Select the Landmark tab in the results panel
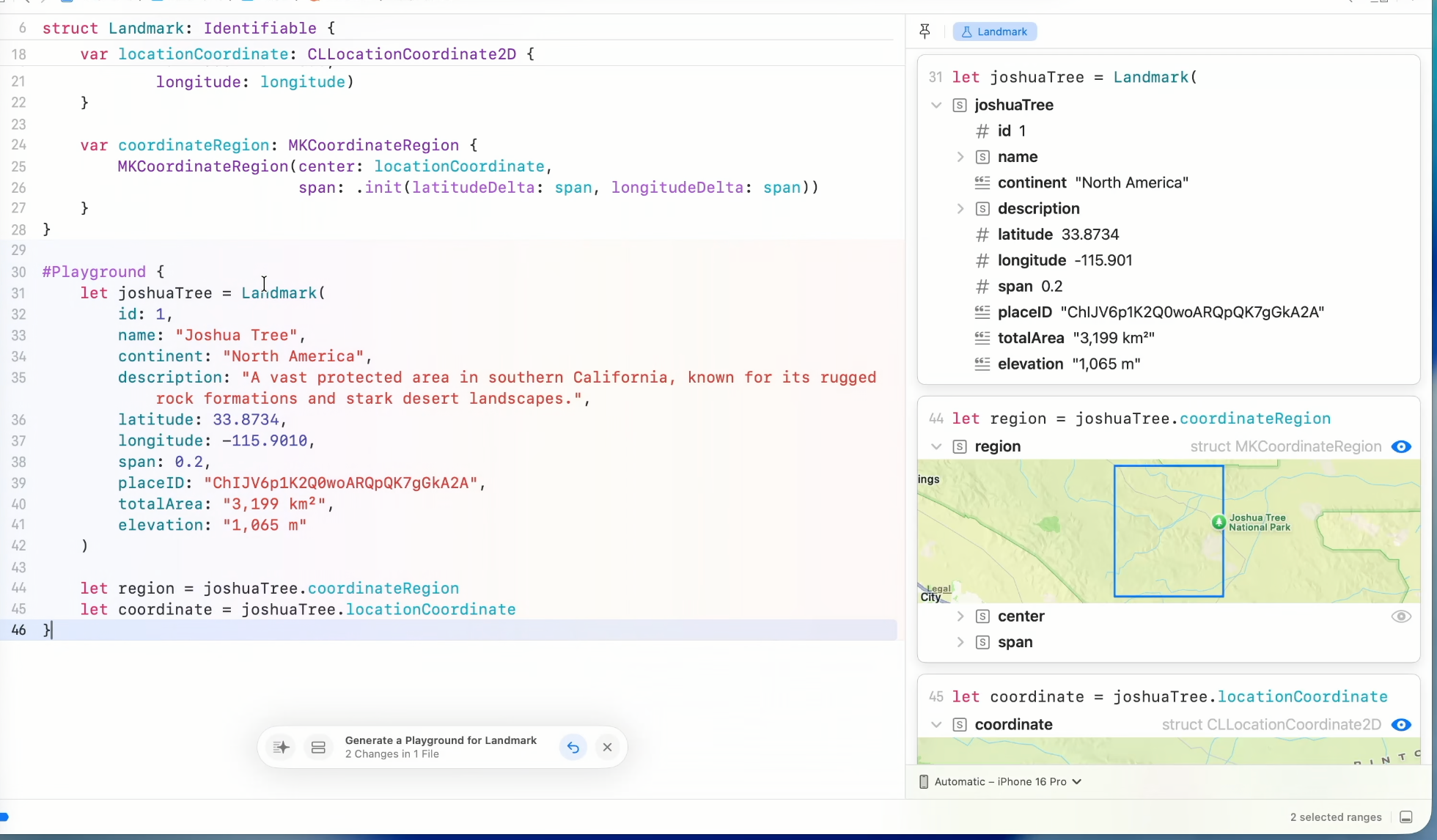The width and height of the screenshot is (1437, 840). pos(995,32)
